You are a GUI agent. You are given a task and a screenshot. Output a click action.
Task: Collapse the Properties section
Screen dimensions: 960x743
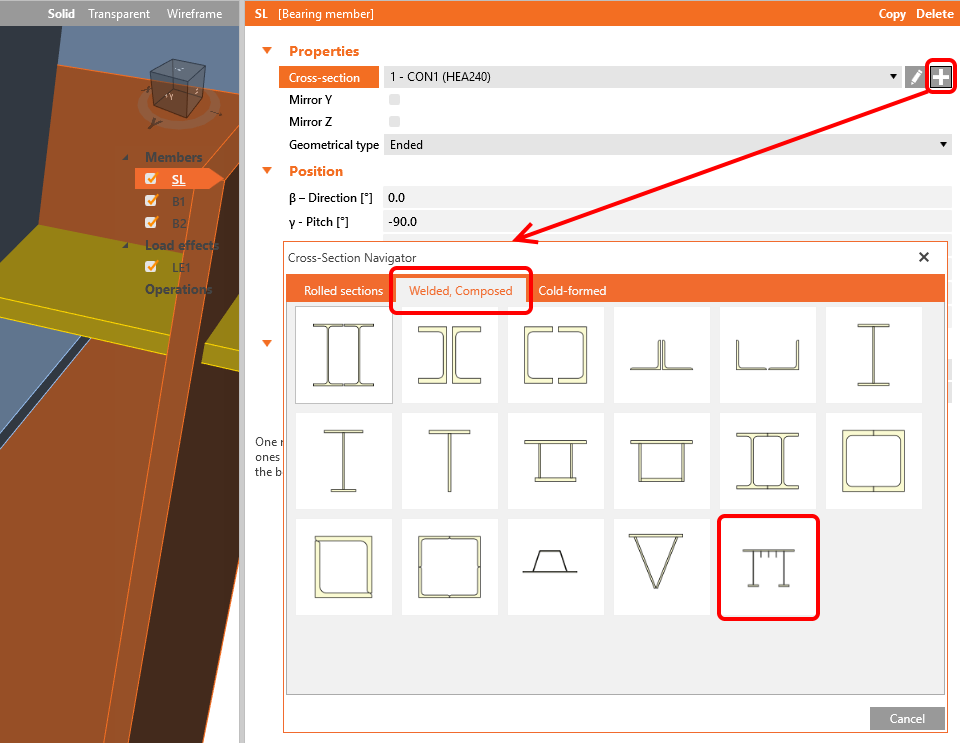[267, 51]
